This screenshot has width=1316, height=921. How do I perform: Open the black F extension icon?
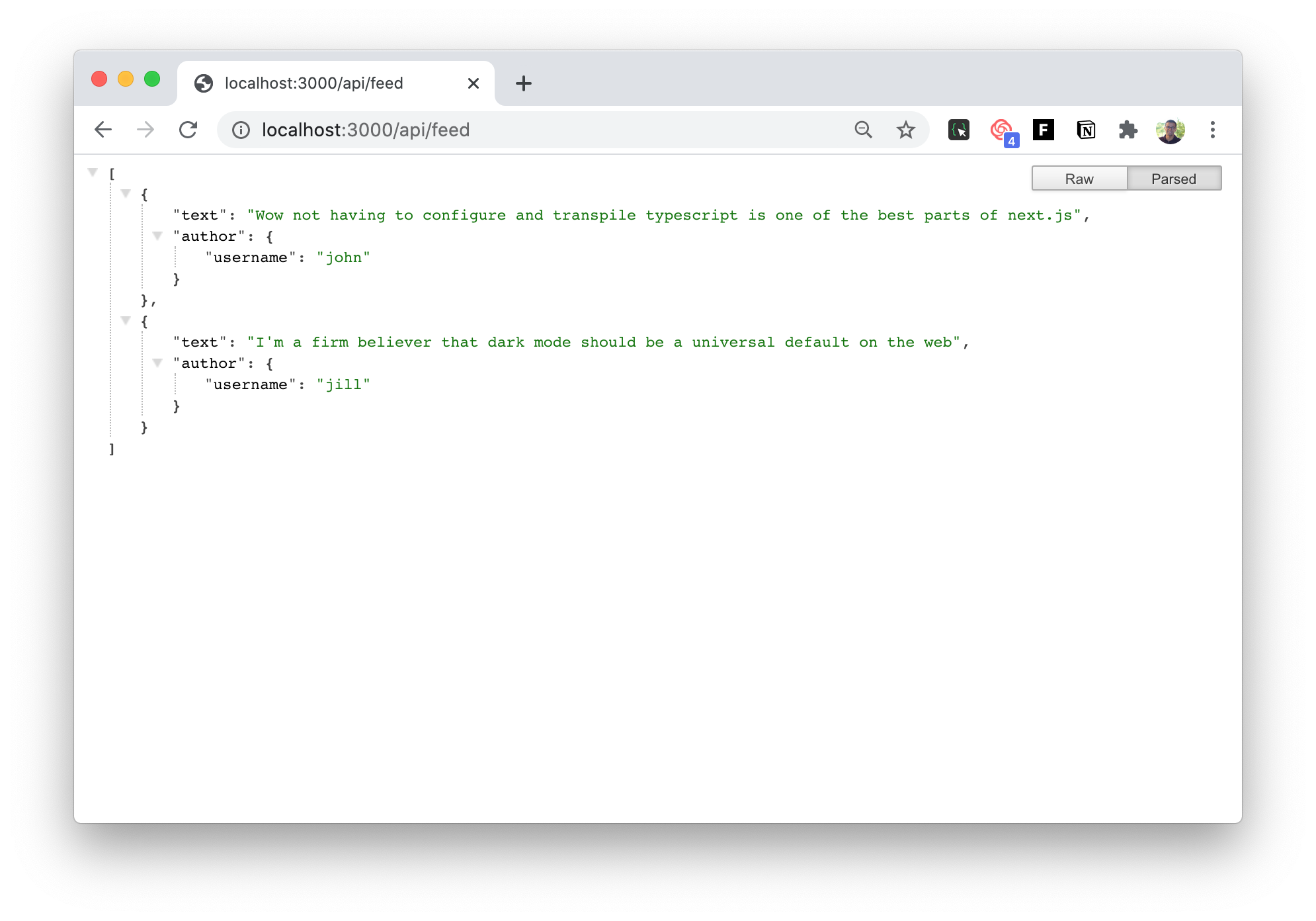point(1043,130)
